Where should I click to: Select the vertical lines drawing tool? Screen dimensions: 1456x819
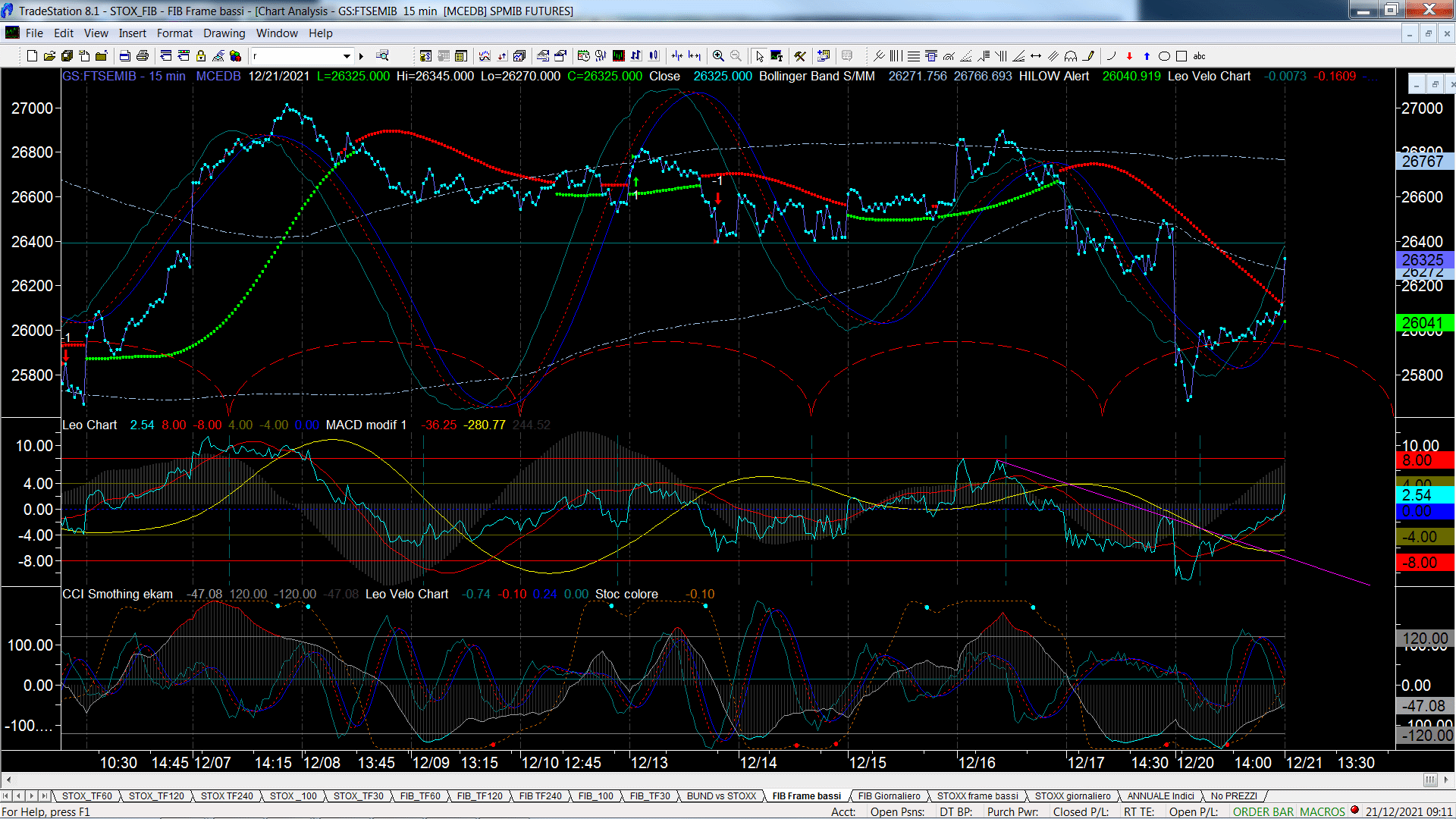(896, 56)
